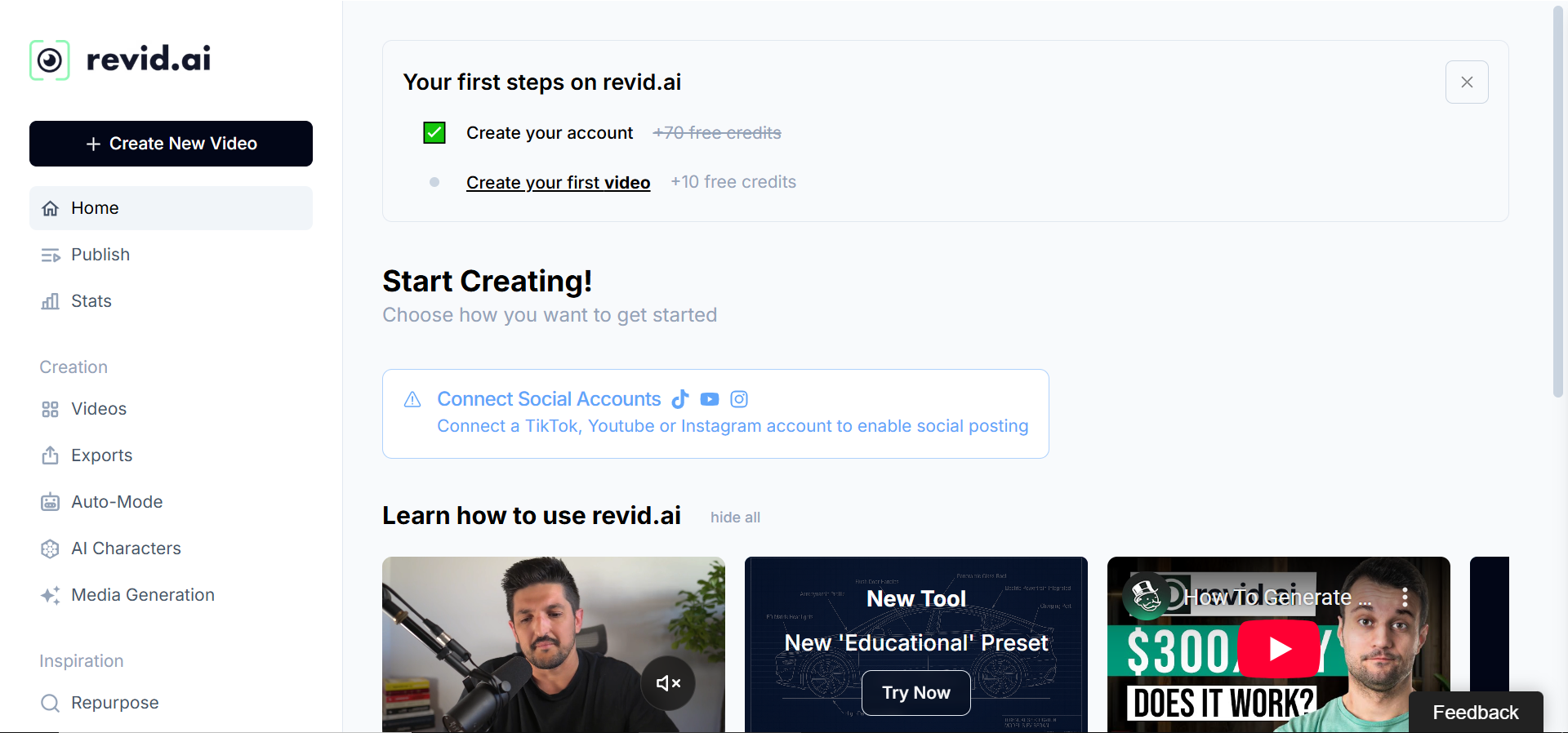This screenshot has height=733, width=1568.
Task: Click the page vertical scrollbar
Action: [x=1558, y=202]
